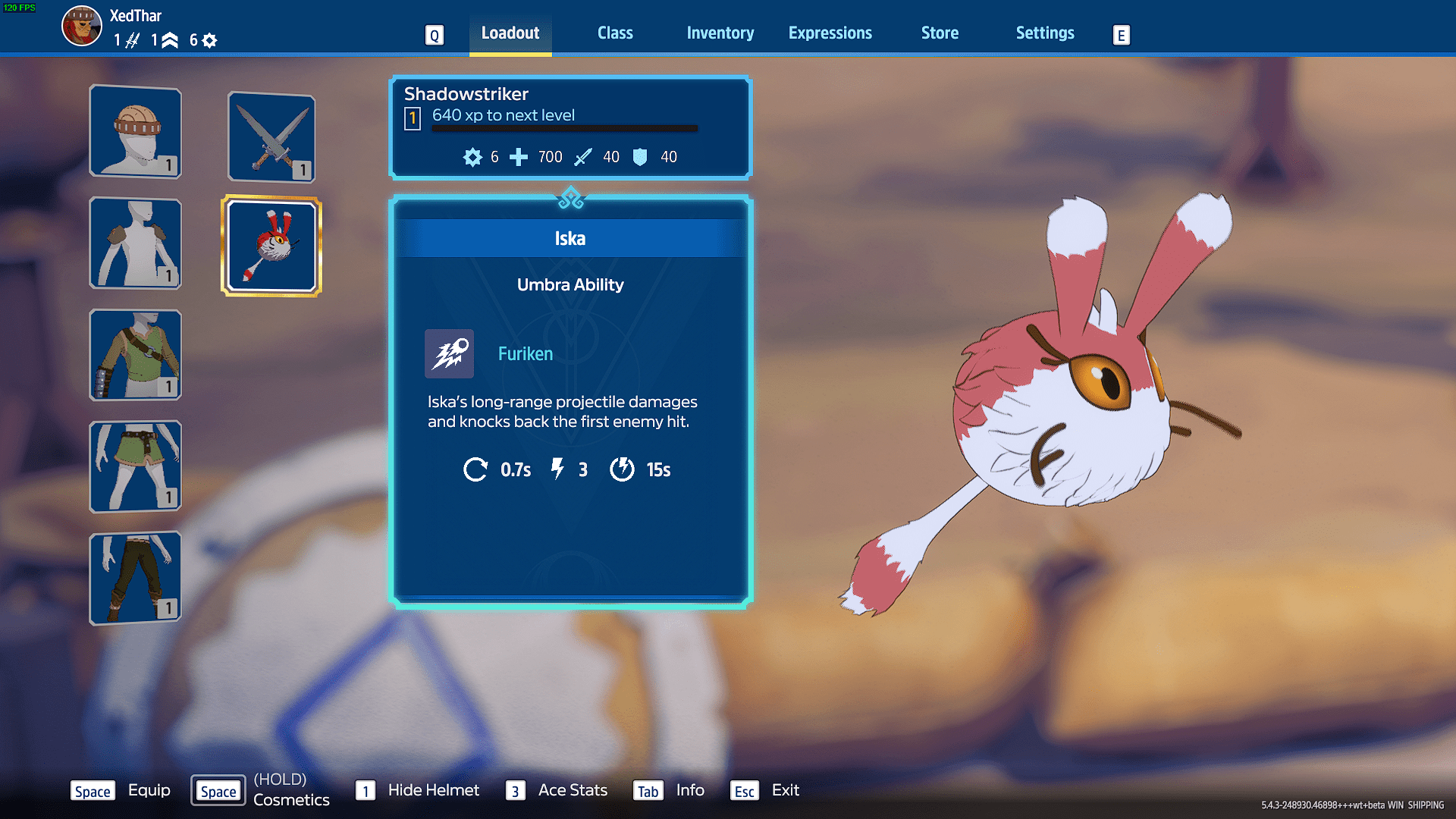1456x819 pixels.
Task: Open the Settings tab
Action: [1044, 33]
